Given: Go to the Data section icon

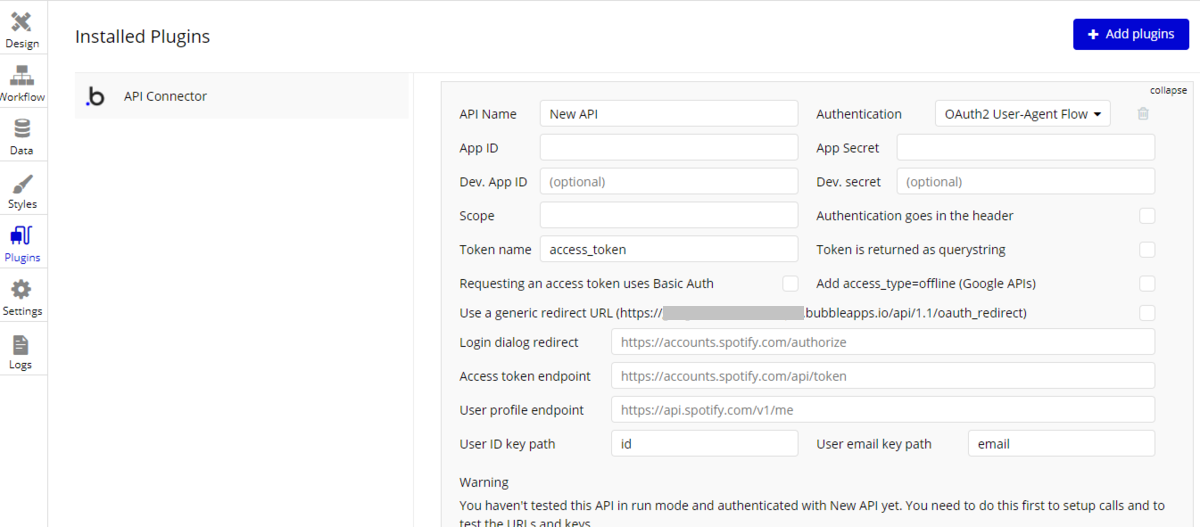Looking at the screenshot, I should [21, 129].
